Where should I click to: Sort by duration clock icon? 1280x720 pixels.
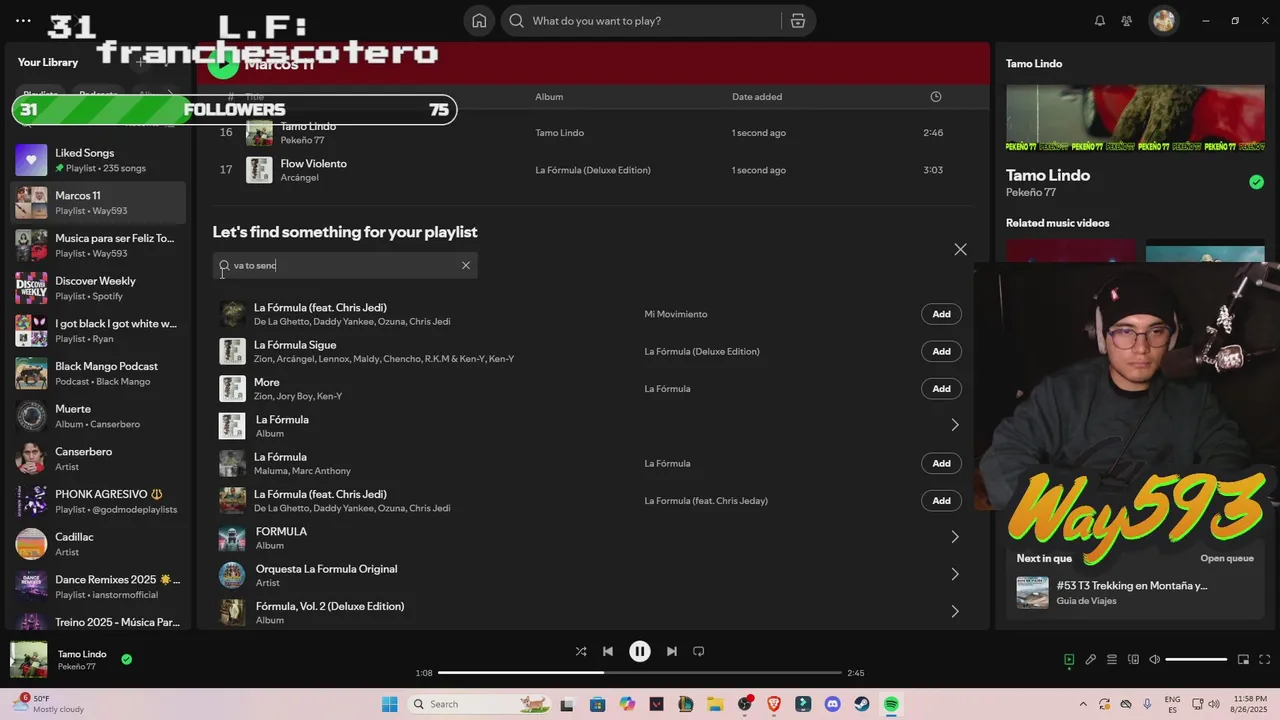click(x=936, y=97)
